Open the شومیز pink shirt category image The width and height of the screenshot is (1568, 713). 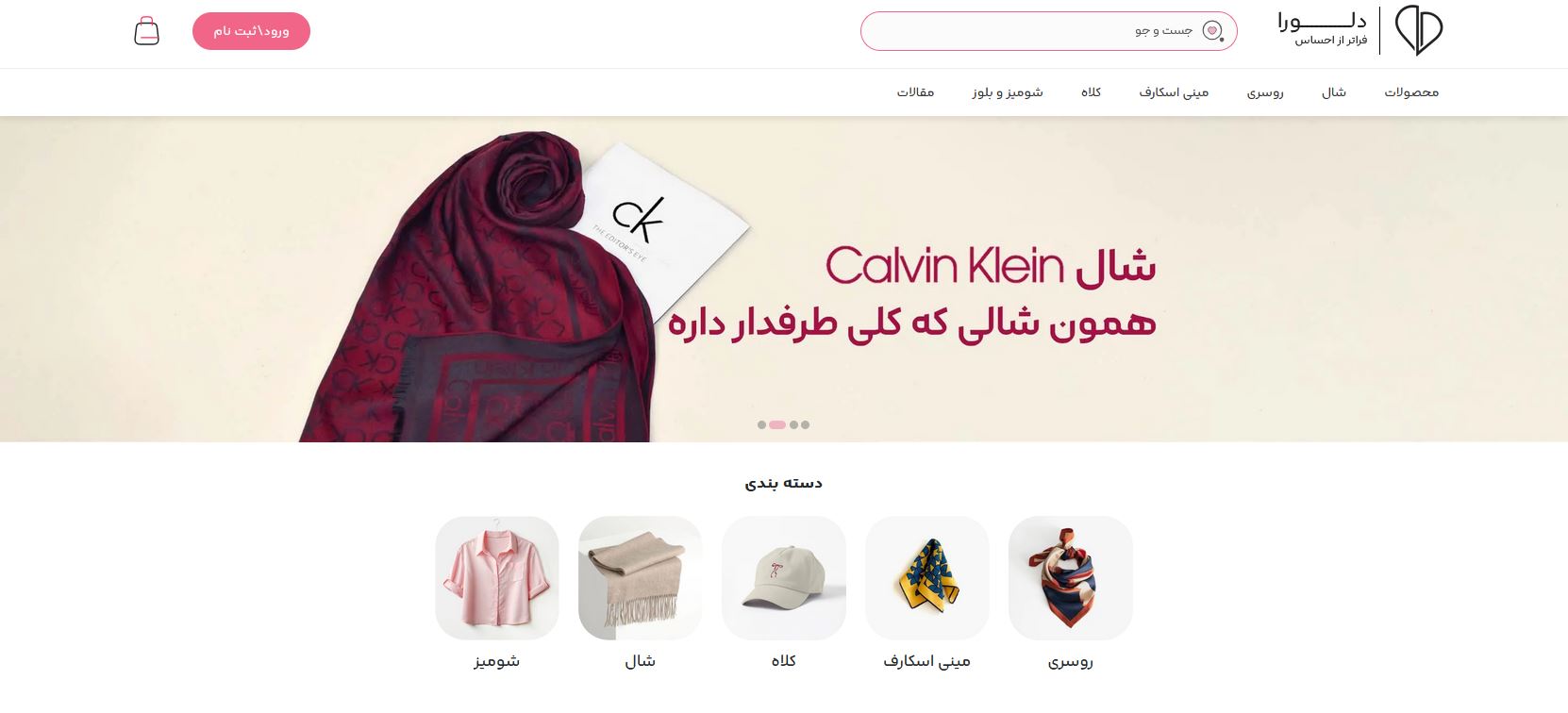(496, 578)
